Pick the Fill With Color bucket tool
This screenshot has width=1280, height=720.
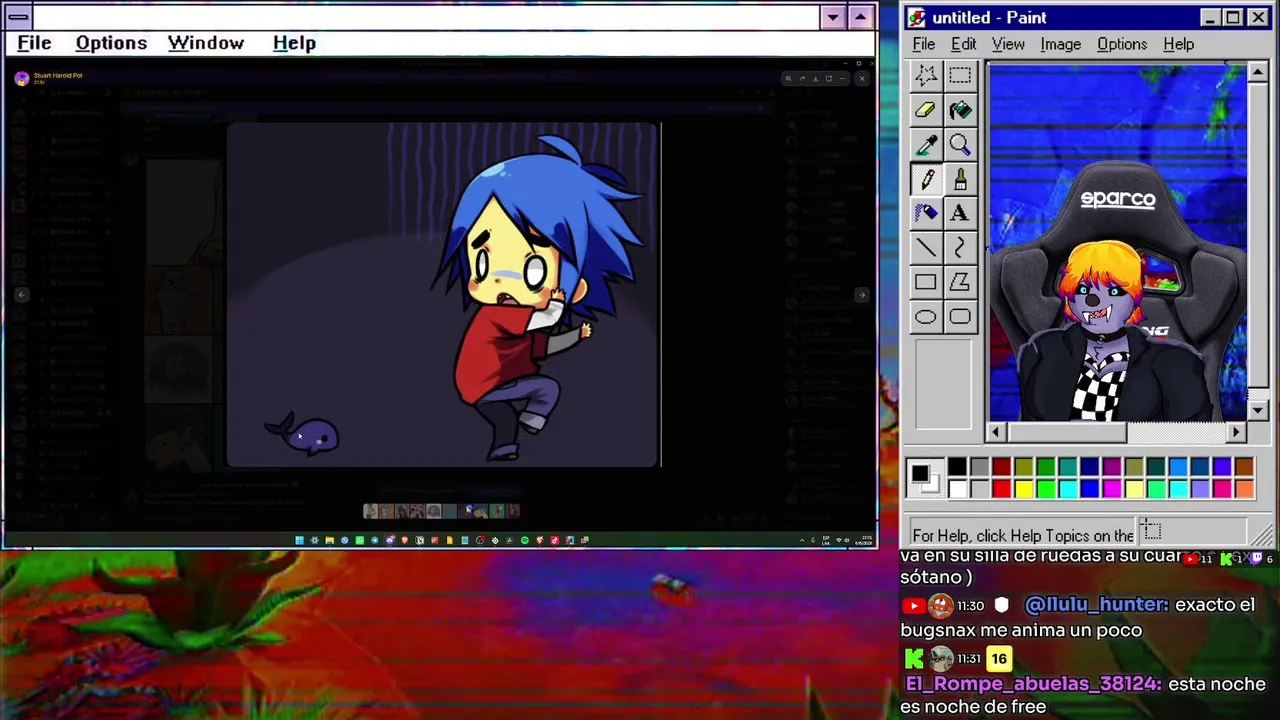(960, 110)
